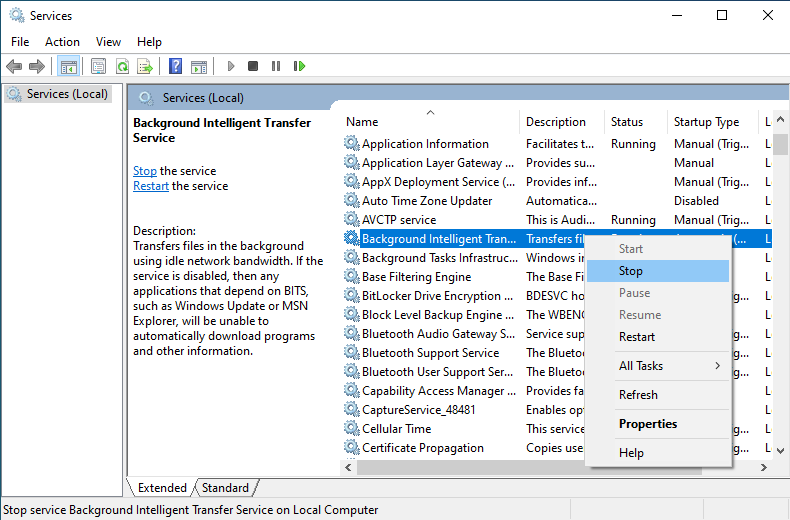Click Running status of AVCTP service

coord(633,220)
